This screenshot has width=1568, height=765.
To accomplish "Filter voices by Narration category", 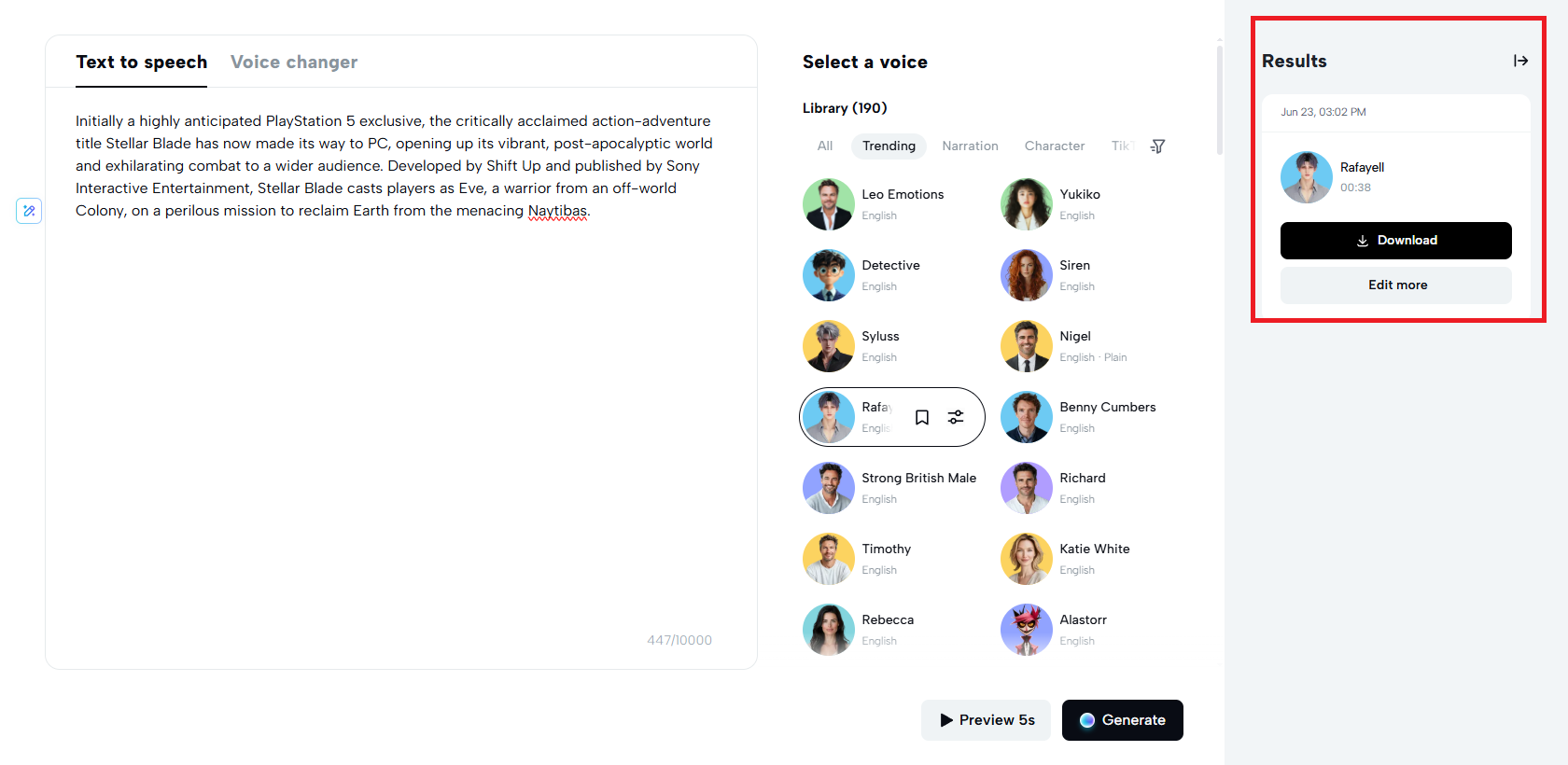I will tap(970, 146).
